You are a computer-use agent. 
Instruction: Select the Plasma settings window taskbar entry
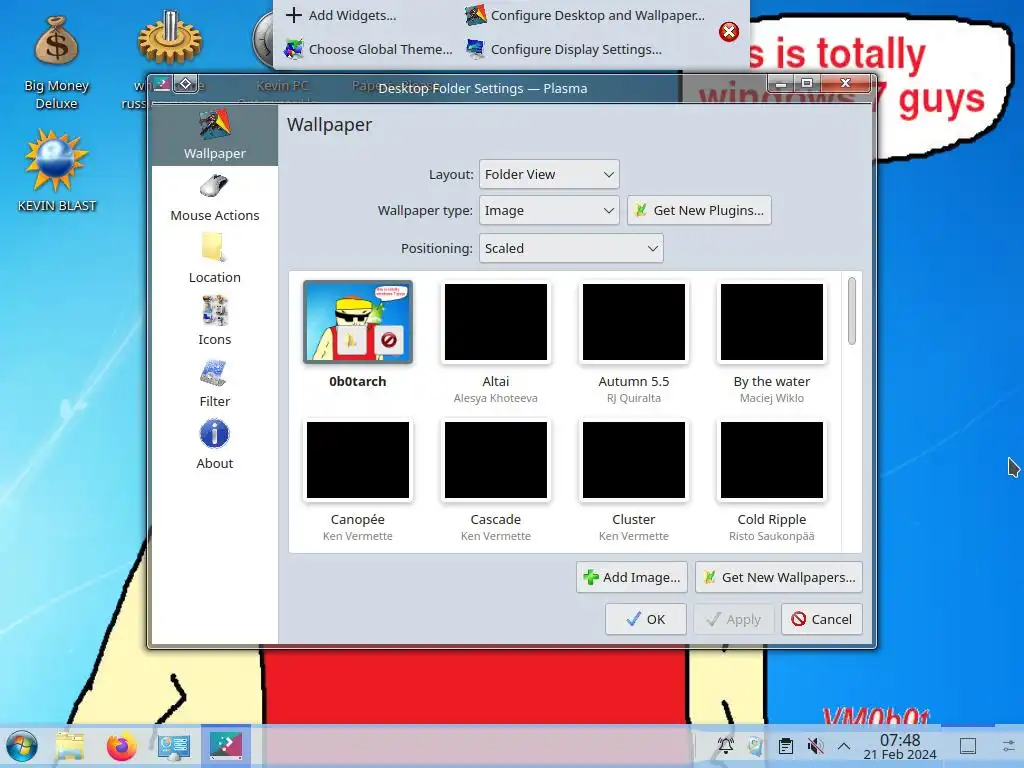(x=225, y=745)
